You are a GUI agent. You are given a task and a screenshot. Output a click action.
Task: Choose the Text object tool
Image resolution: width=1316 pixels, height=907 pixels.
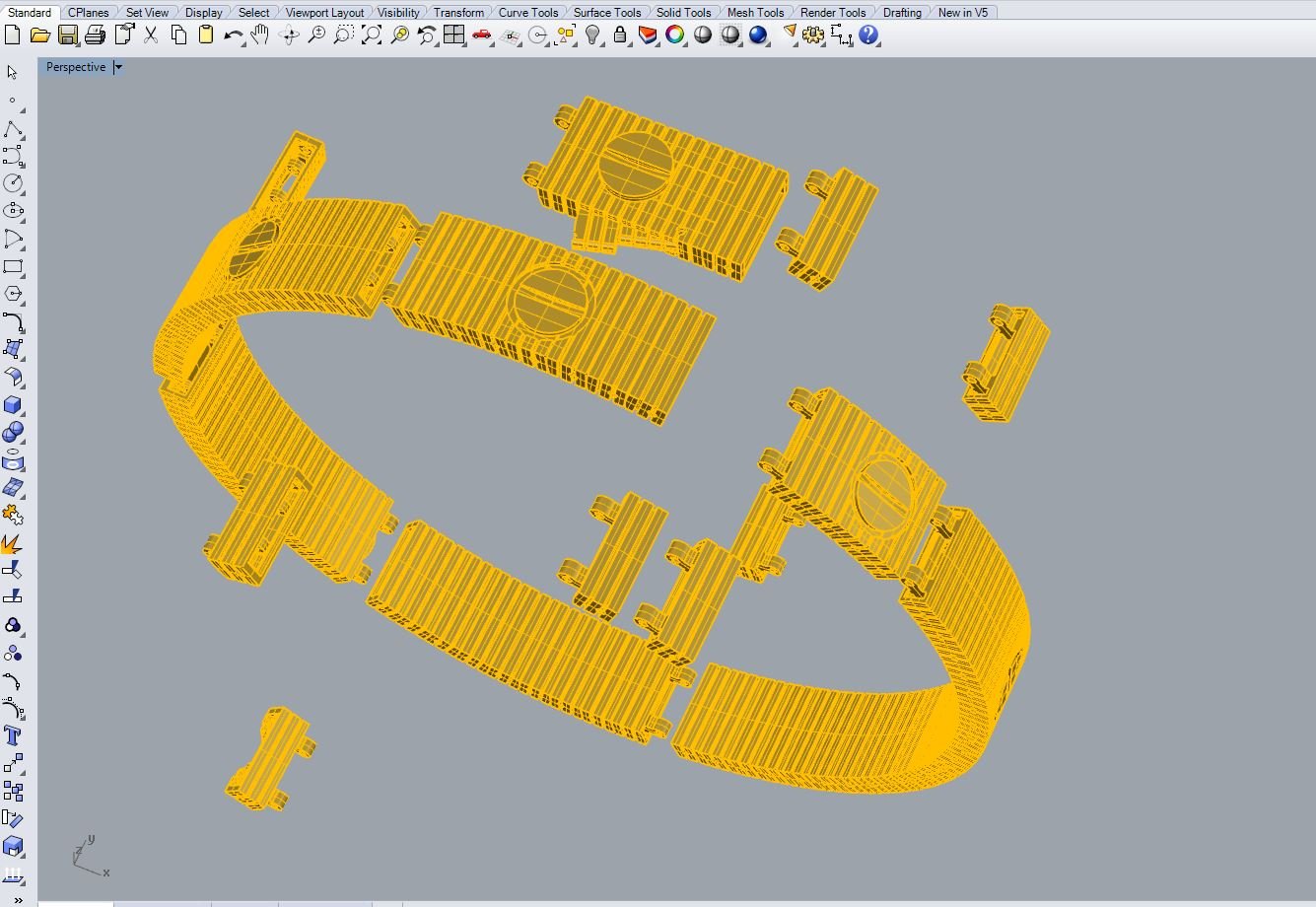(x=13, y=735)
